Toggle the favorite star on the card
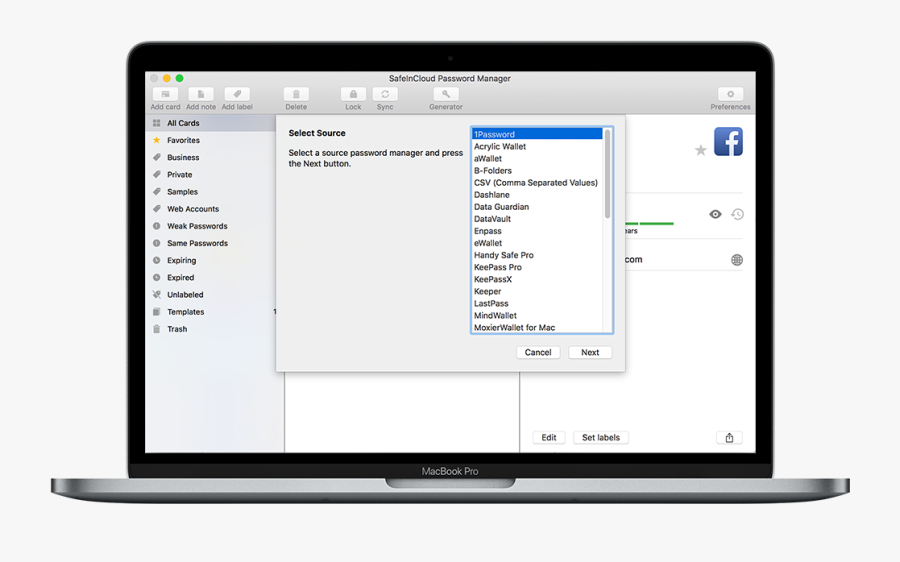 (700, 150)
